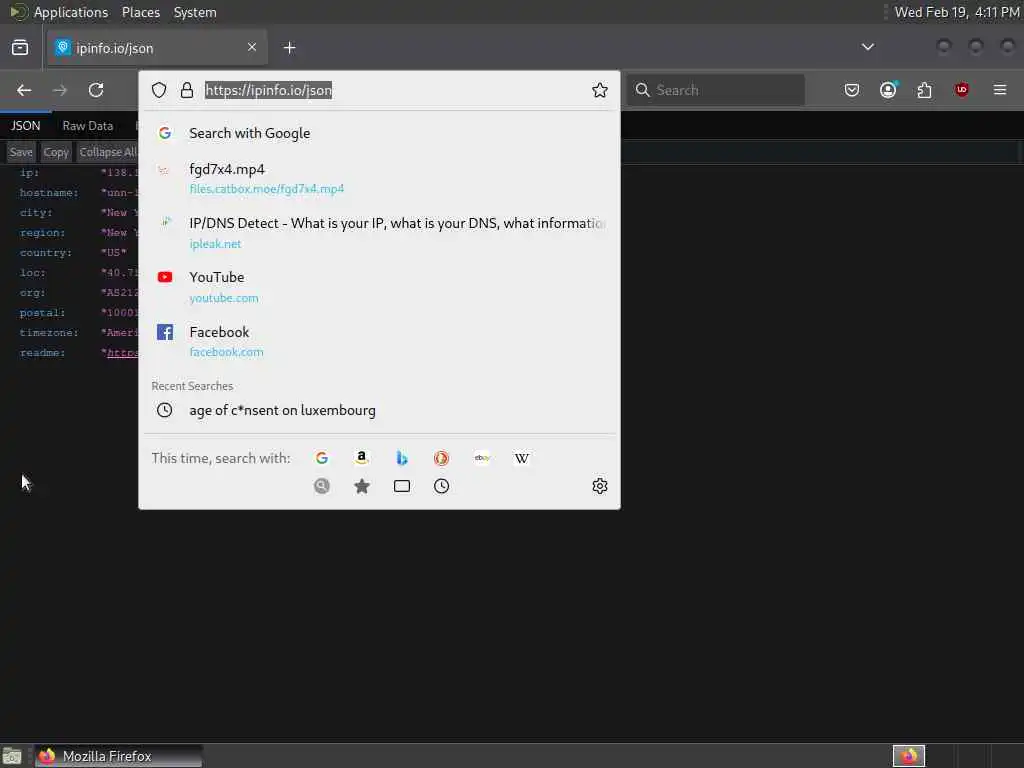Image resolution: width=1024 pixels, height=768 pixels.
Task: Click the Collapse All button
Action: click(x=108, y=152)
